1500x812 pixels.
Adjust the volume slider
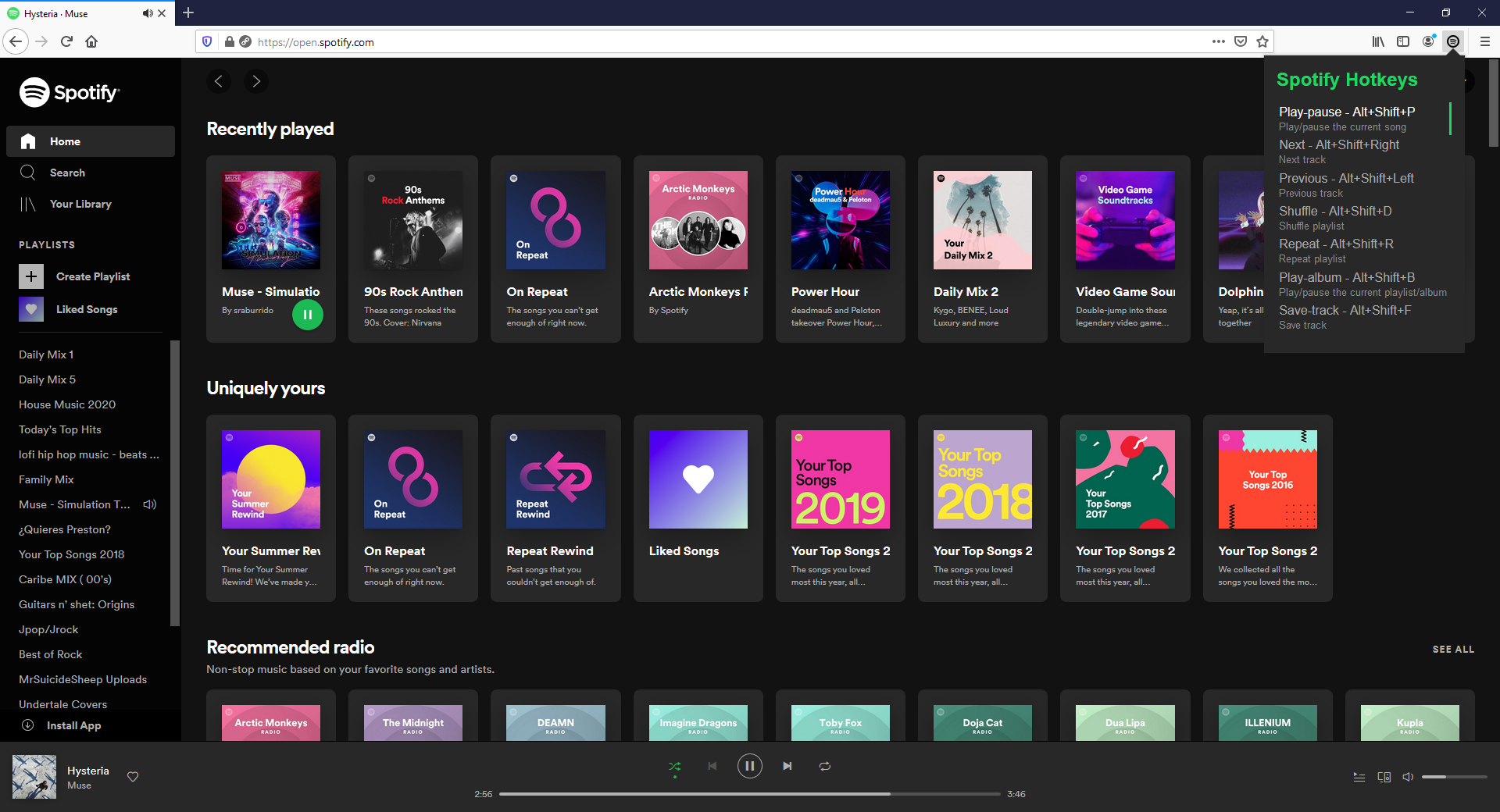click(x=1454, y=777)
